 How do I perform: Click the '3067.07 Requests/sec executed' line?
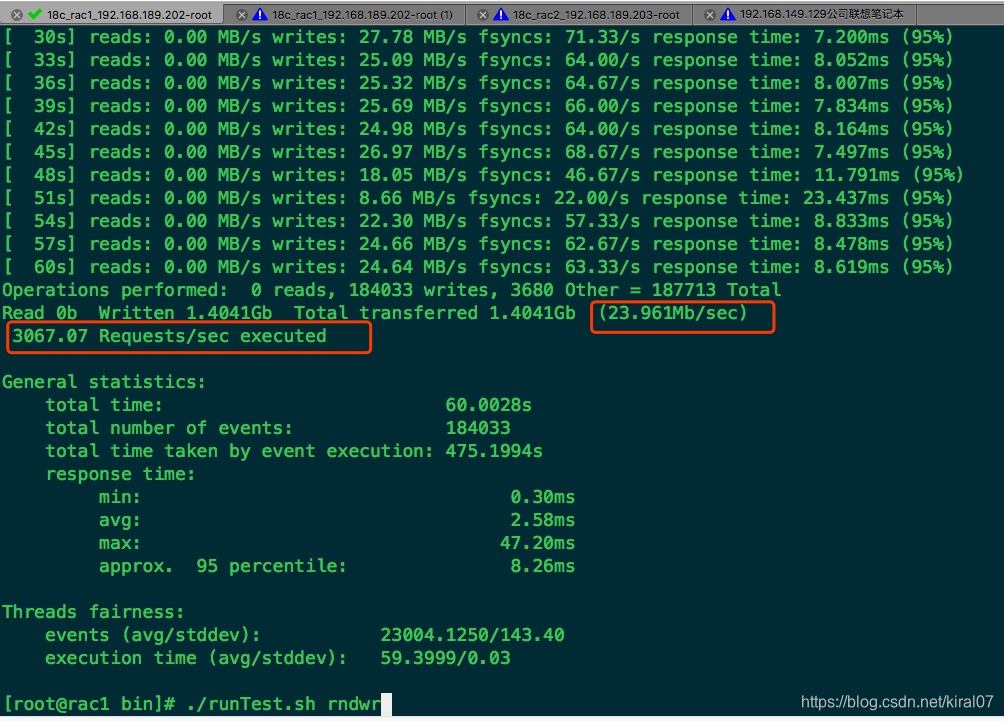170,336
